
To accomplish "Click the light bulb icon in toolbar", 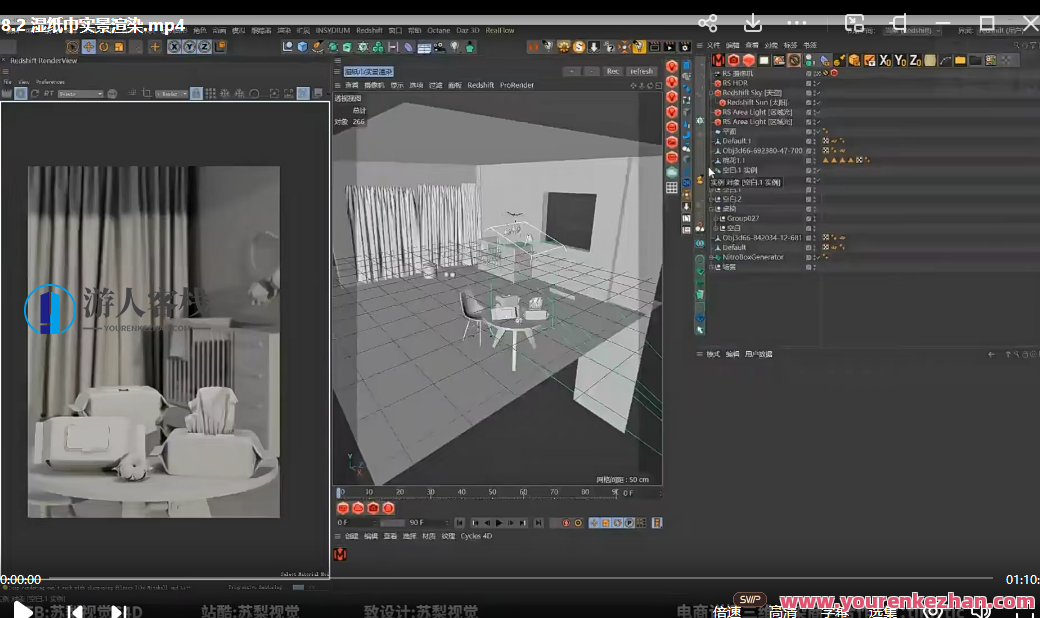I will click(x=454, y=46).
